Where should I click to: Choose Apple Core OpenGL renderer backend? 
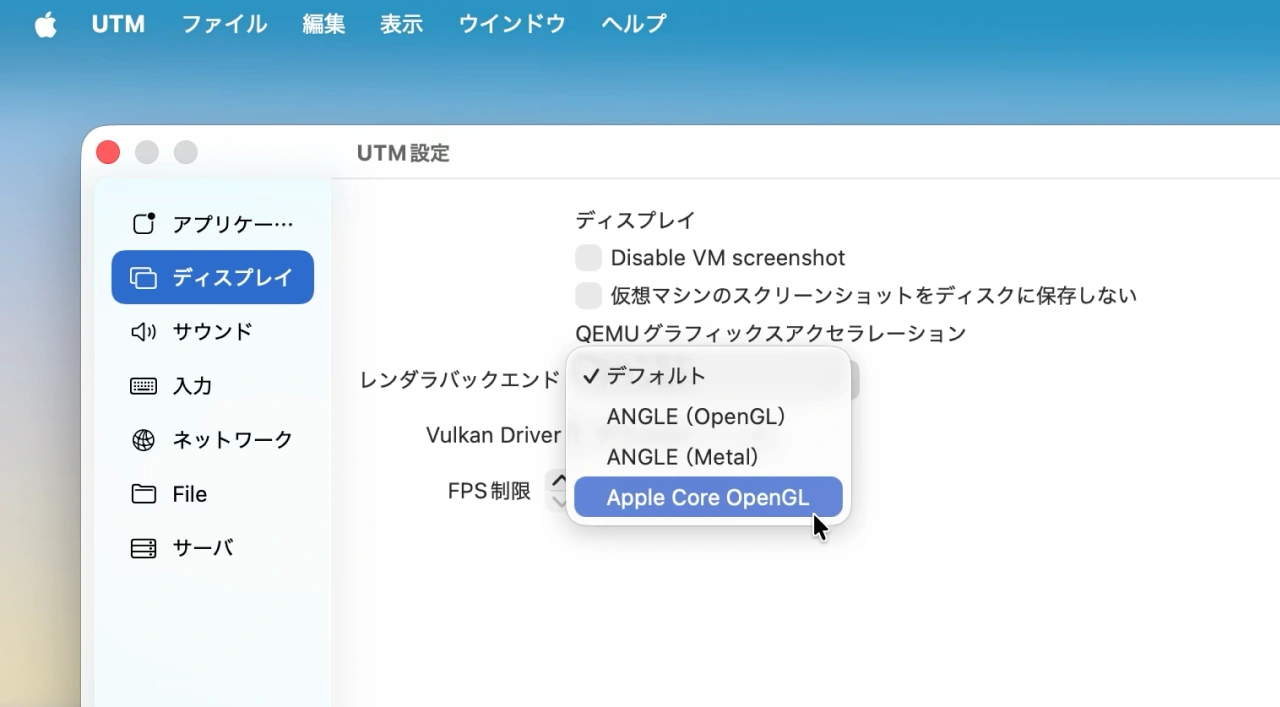pyautogui.click(x=708, y=497)
